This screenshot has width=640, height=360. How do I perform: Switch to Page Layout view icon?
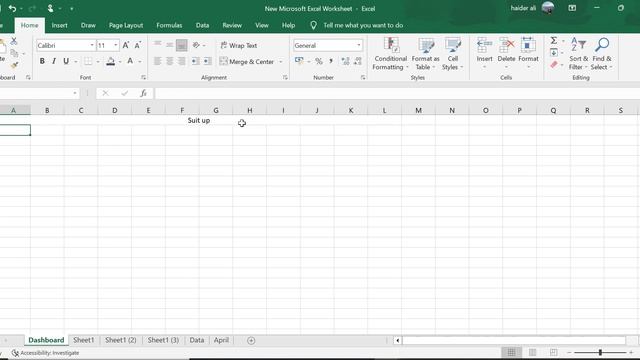[532, 352]
